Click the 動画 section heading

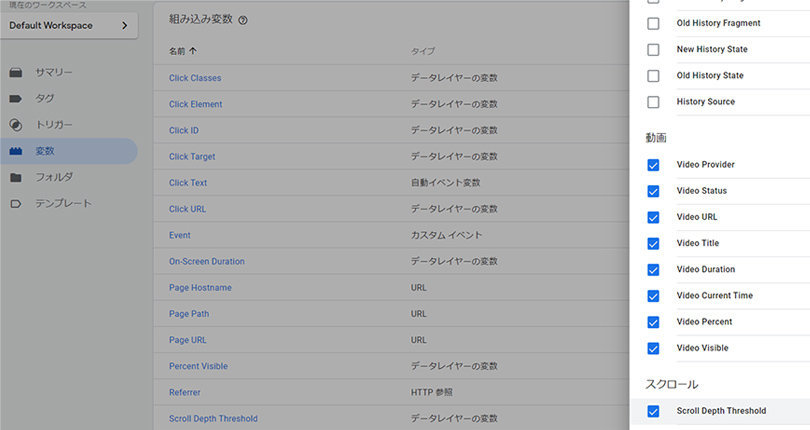[656, 138]
